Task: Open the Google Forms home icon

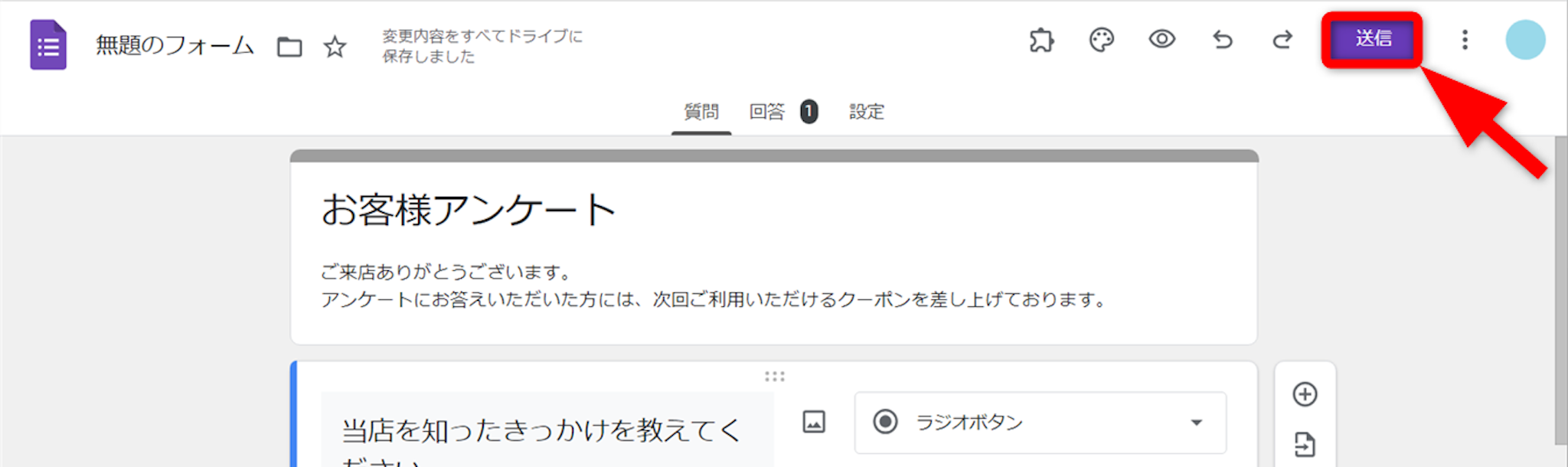Action: point(48,45)
